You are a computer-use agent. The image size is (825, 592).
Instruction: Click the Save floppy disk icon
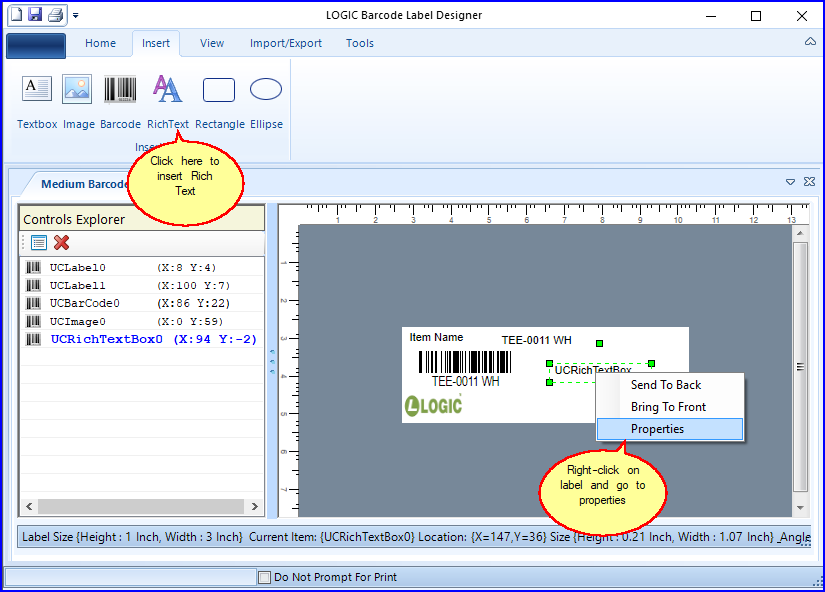point(35,14)
